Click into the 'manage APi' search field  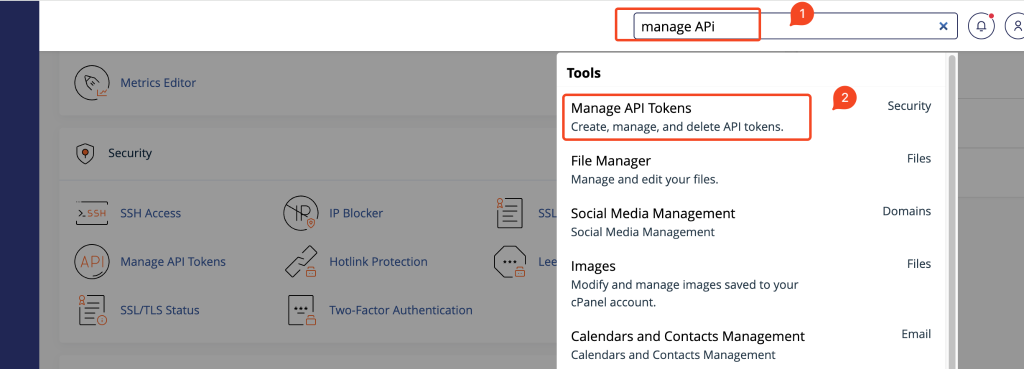coord(795,26)
